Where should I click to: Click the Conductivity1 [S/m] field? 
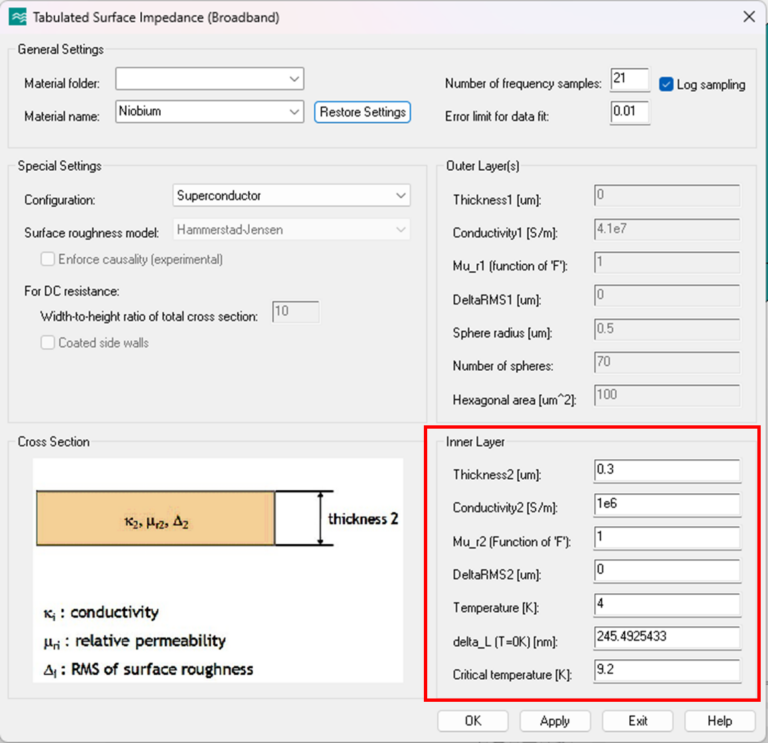667,230
